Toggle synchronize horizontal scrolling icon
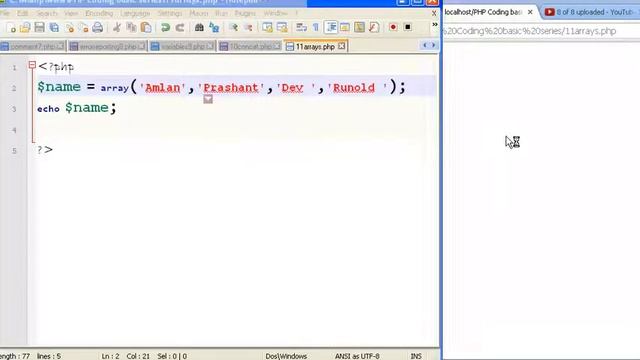Screen dimensions: 640x360 point(282,28)
